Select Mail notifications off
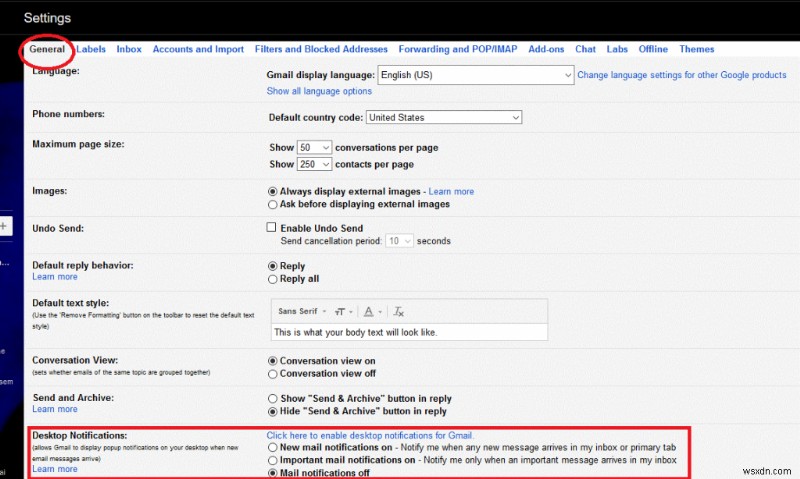The height and width of the screenshot is (479, 800). point(272,473)
